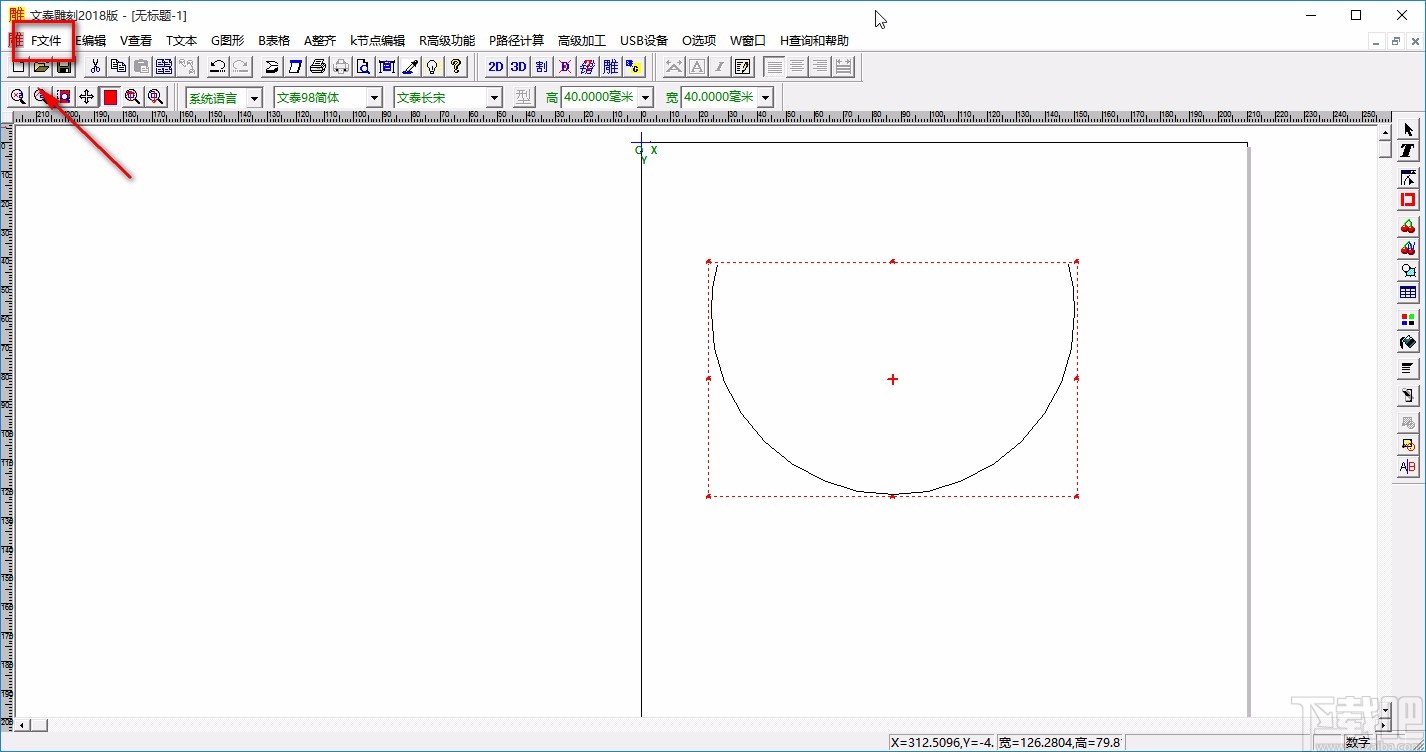Click the Save file icon
Screen dimensions: 1426x752
[x=63, y=67]
